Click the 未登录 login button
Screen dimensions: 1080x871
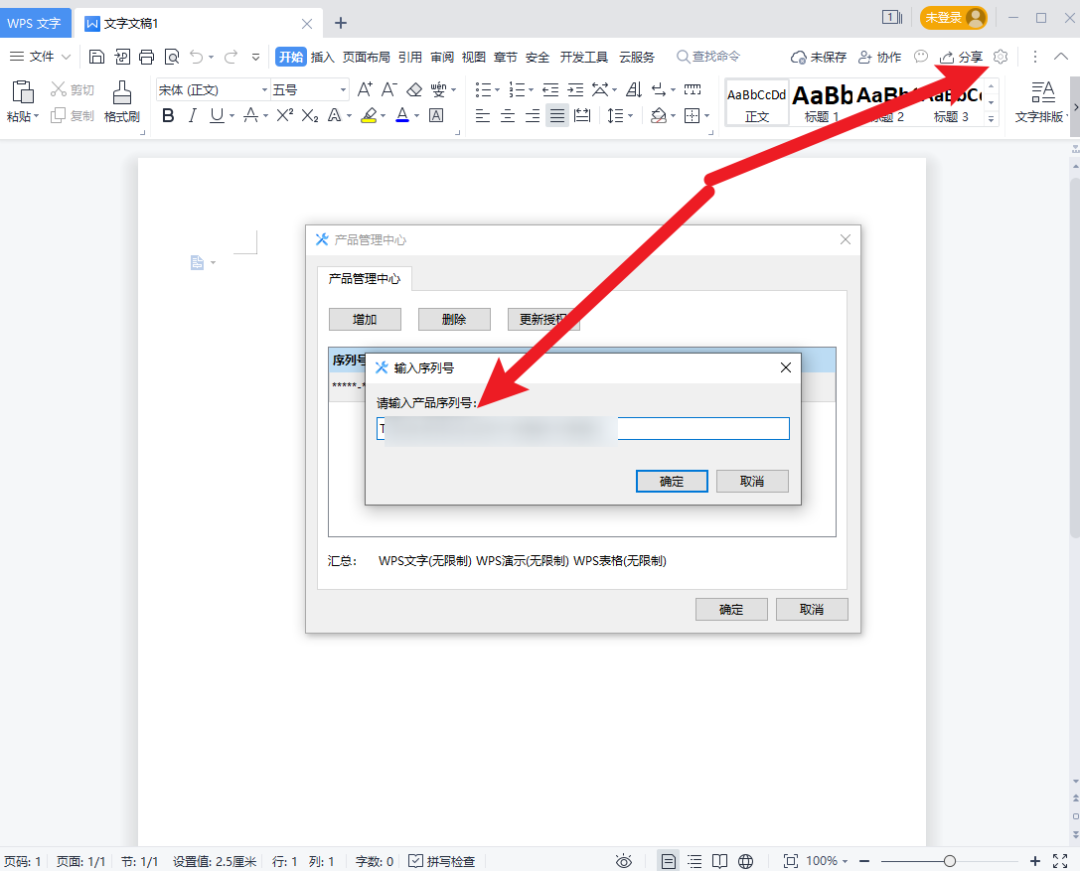954,18
